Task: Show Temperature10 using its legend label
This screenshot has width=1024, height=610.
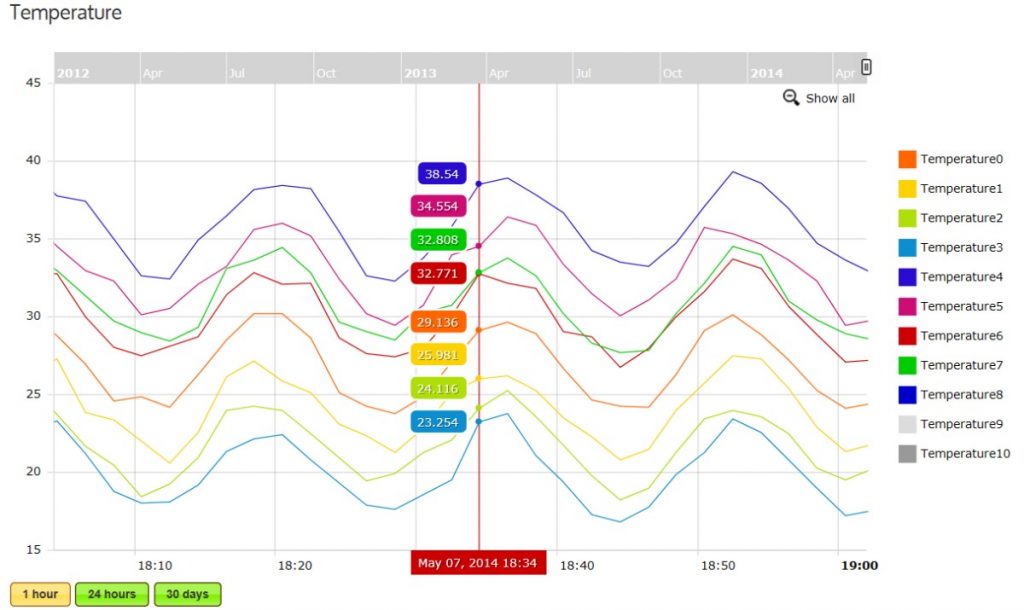Action: click(x=965, y=453)
